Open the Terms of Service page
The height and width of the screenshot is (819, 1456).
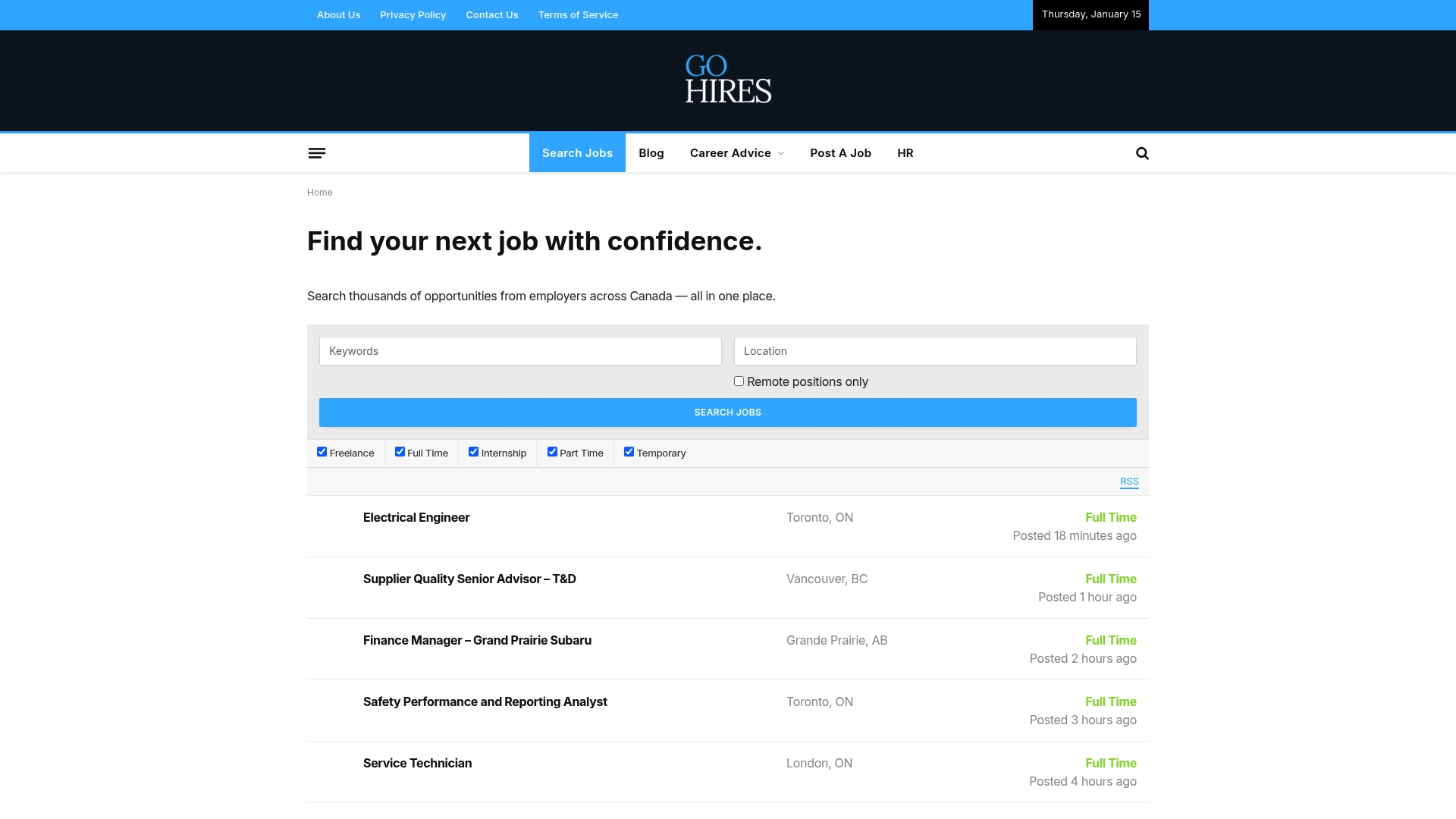coord(578,14)
